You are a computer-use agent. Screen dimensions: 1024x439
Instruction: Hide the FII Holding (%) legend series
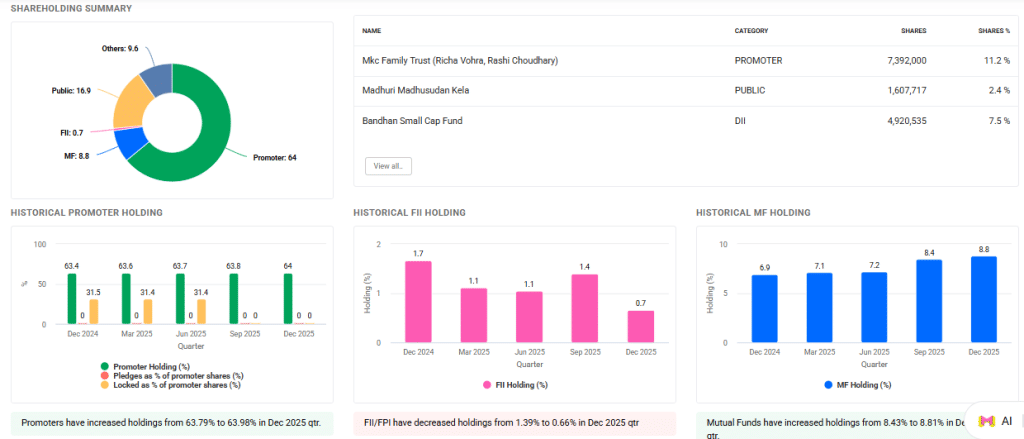tap(514, 384)
